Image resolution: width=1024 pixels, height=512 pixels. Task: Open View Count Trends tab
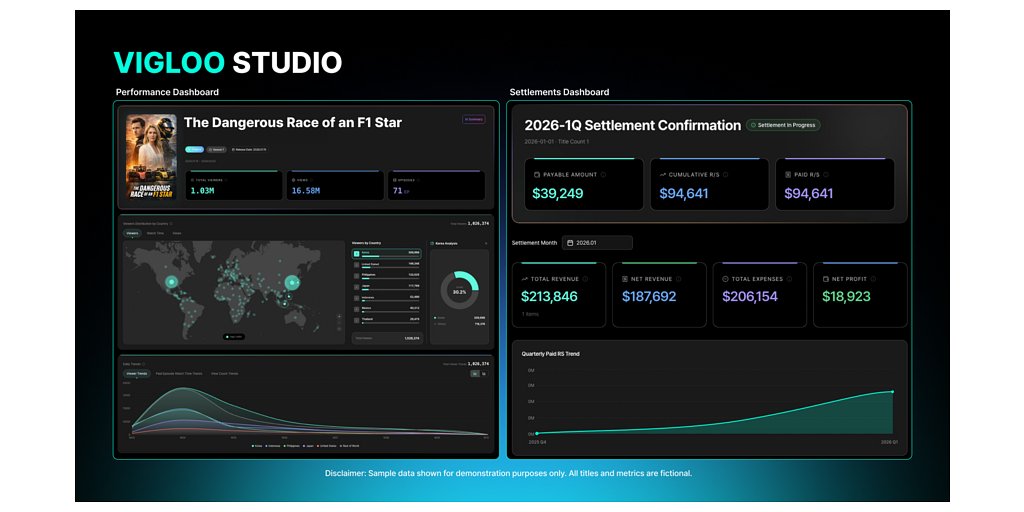pos(225,374)
